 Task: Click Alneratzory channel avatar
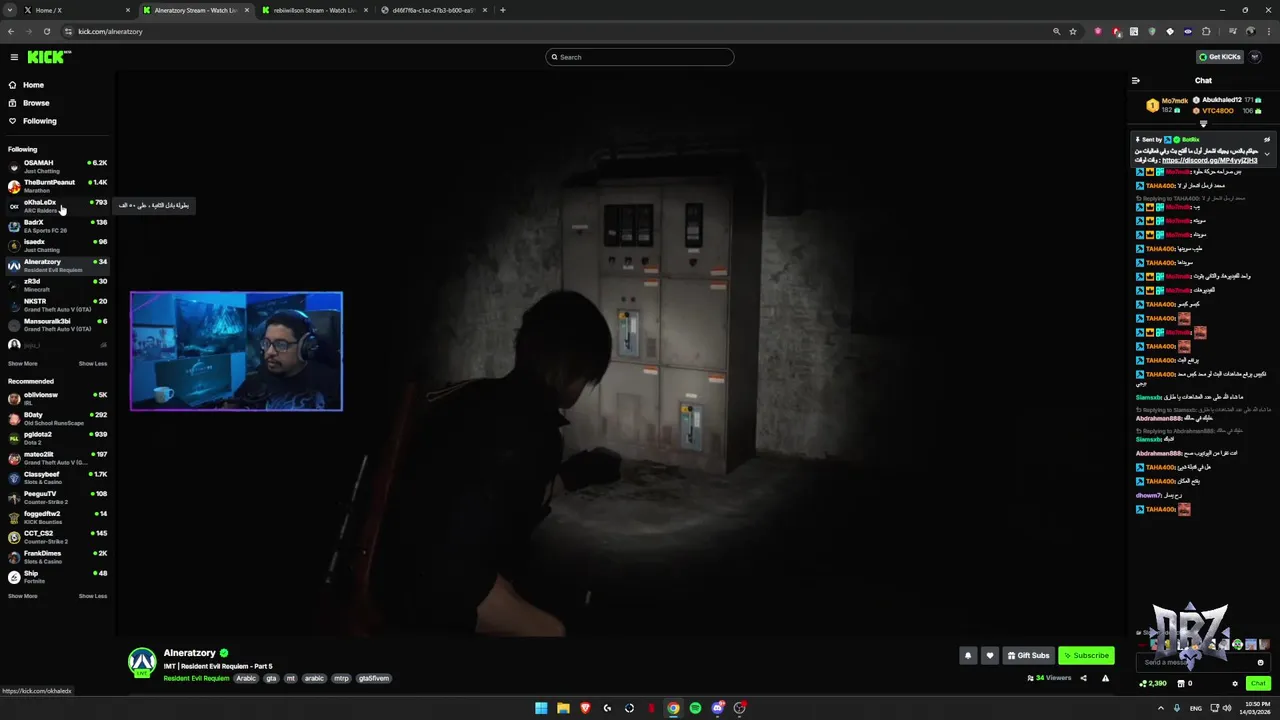click(x=142, y=662)
